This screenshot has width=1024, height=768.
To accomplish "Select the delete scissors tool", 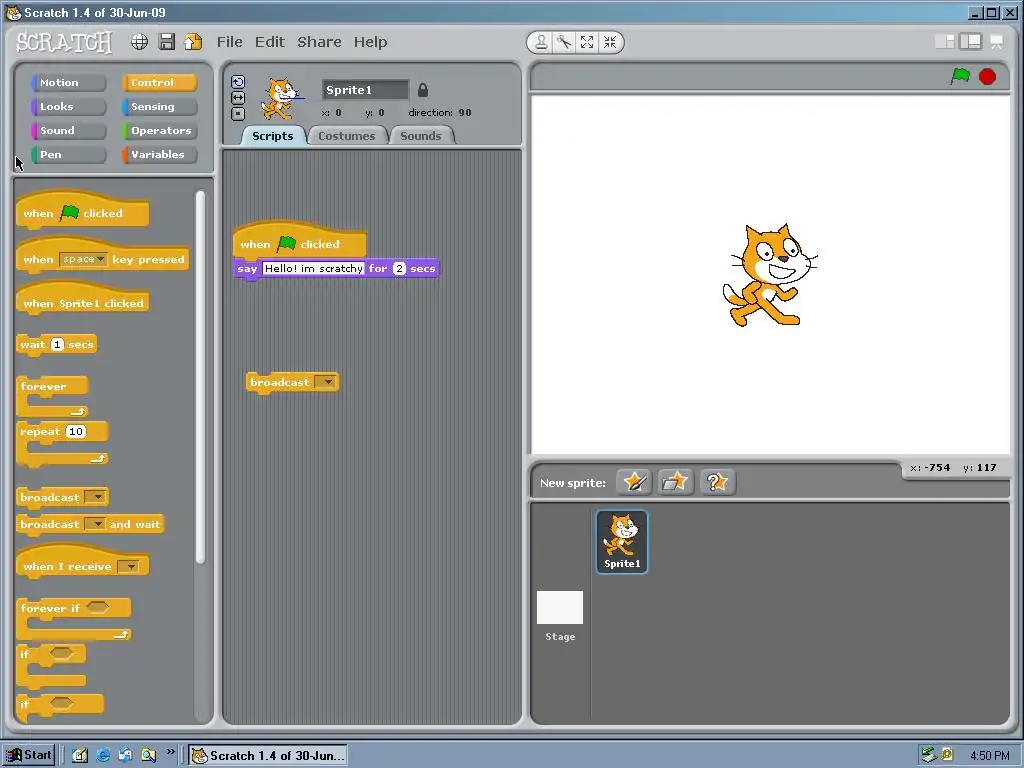I will click(x=564, y=42).
